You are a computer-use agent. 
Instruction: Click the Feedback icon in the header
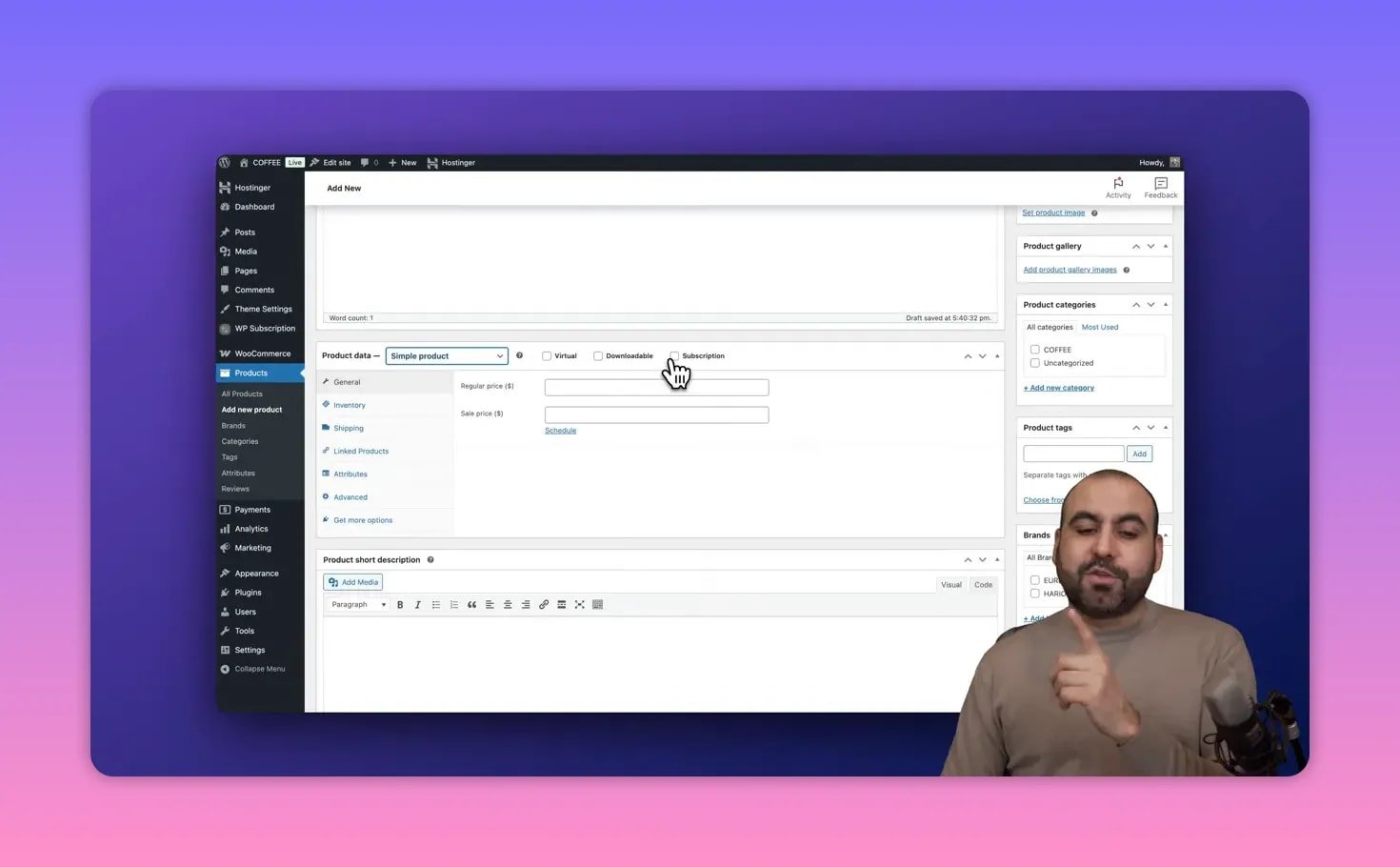point(1160,186)
